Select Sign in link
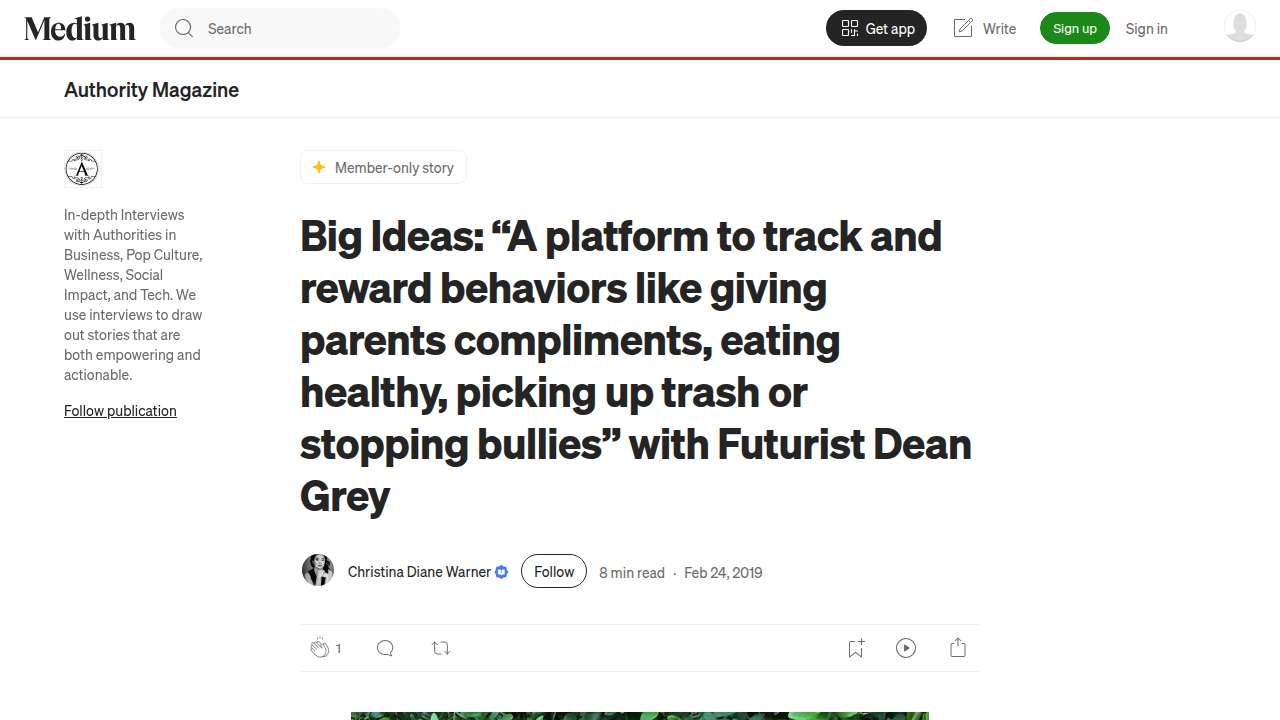1280x720 pixels. click(1146, 28)
